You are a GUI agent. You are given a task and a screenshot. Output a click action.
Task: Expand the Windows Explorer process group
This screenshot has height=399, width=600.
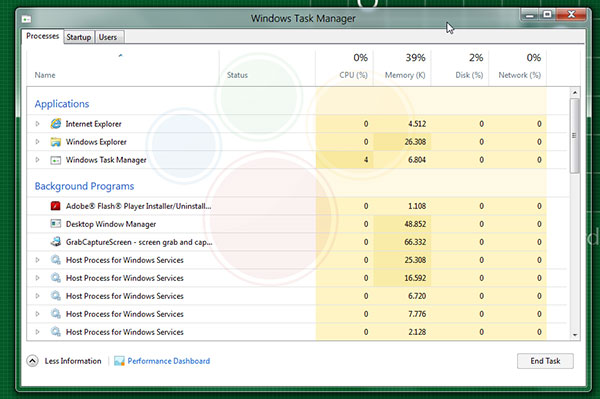(38, 142)
